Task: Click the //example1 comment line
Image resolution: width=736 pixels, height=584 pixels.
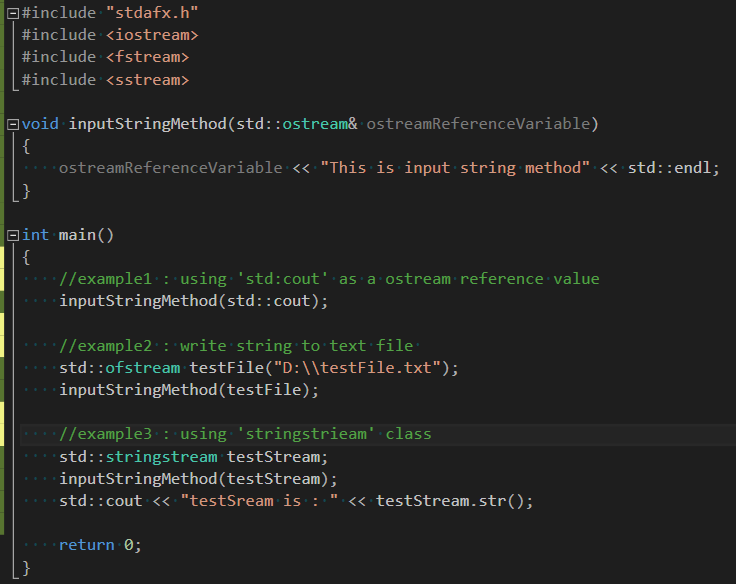Action: pos(329,279)
